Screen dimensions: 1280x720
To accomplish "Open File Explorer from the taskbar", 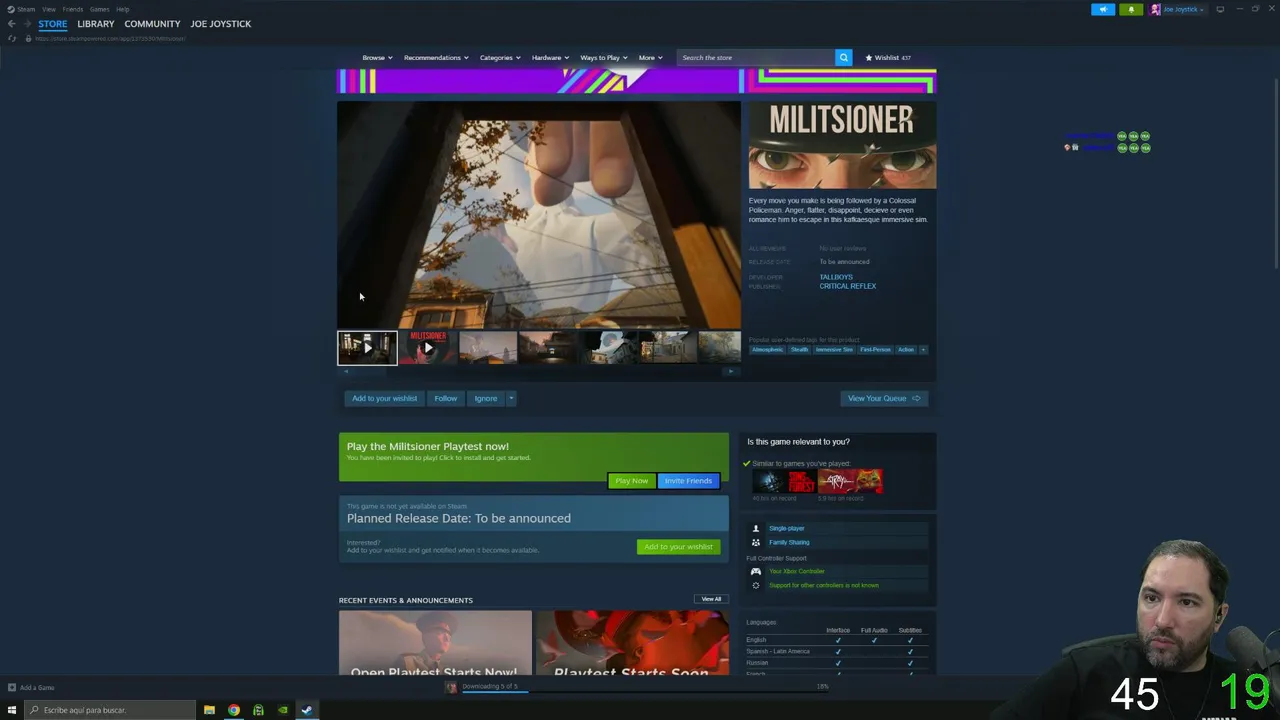I will click(209, 710).
